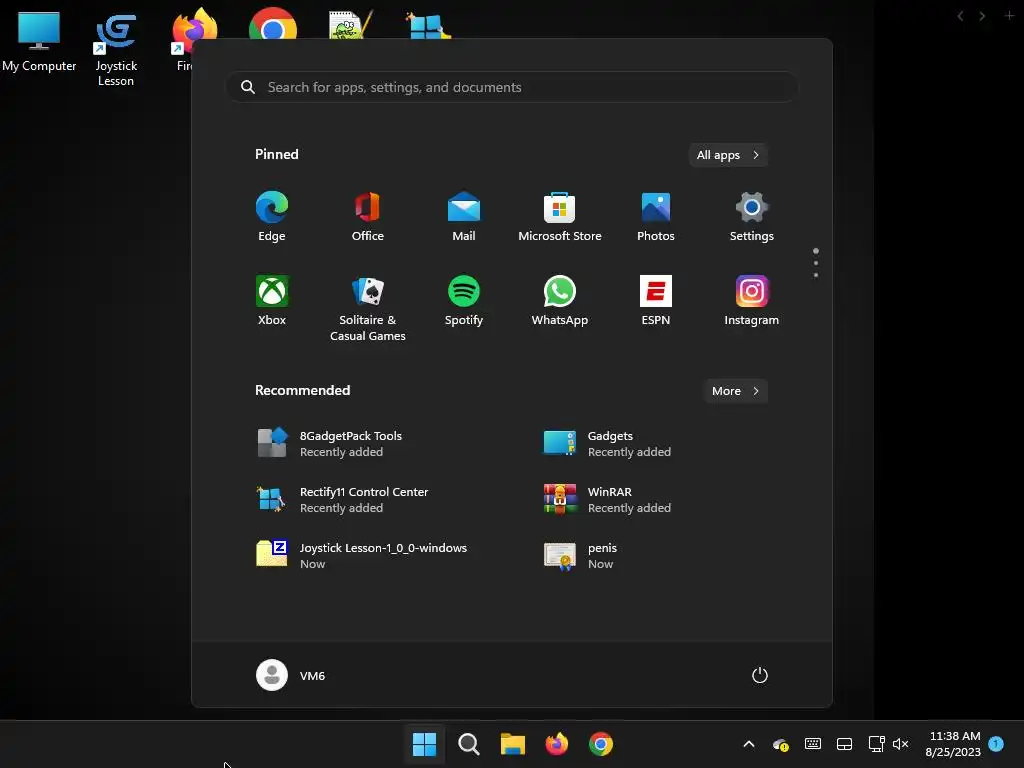Image resolution: width=1024 pixels, height=768 pixels.
Task: Select Joystick Lesson desktop shortcut
Action: pos(116,51)
